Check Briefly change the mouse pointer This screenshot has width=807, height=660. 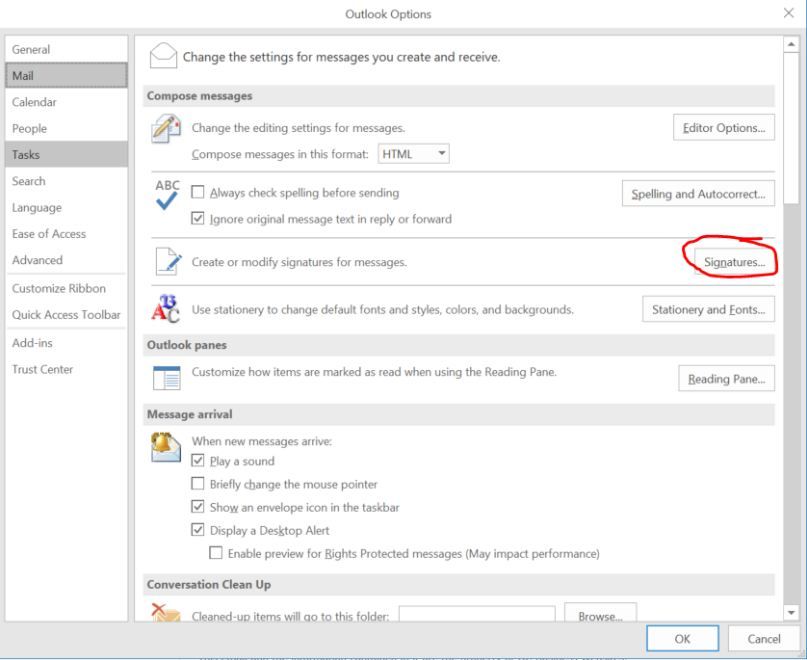(198, 485)
